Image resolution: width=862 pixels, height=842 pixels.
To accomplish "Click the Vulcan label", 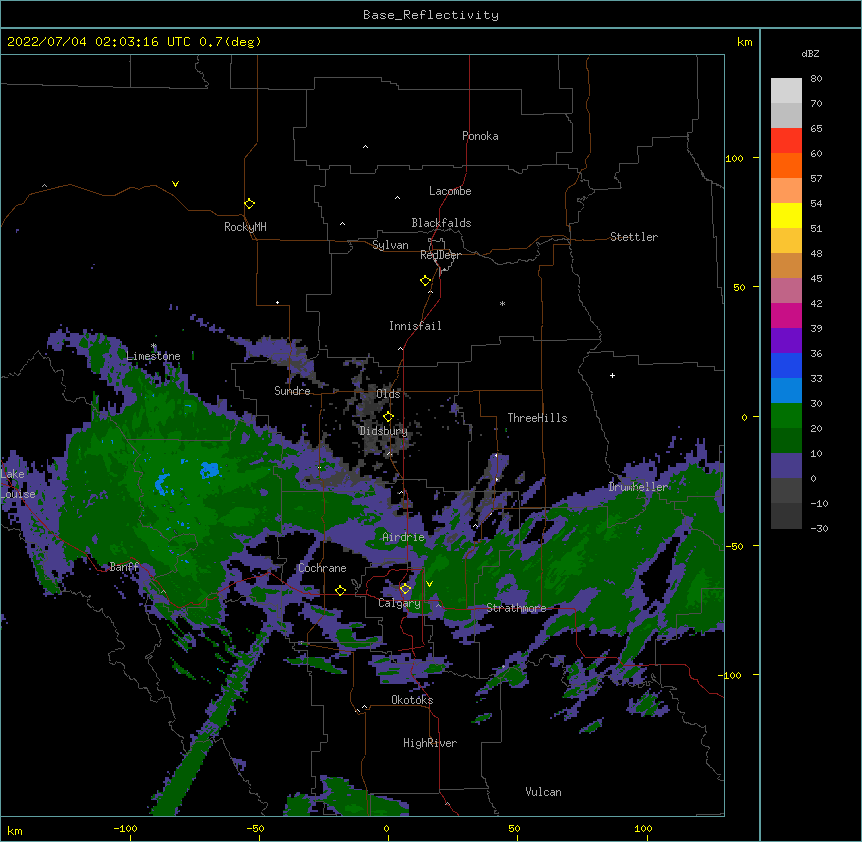I will click(x=543, y=792).
